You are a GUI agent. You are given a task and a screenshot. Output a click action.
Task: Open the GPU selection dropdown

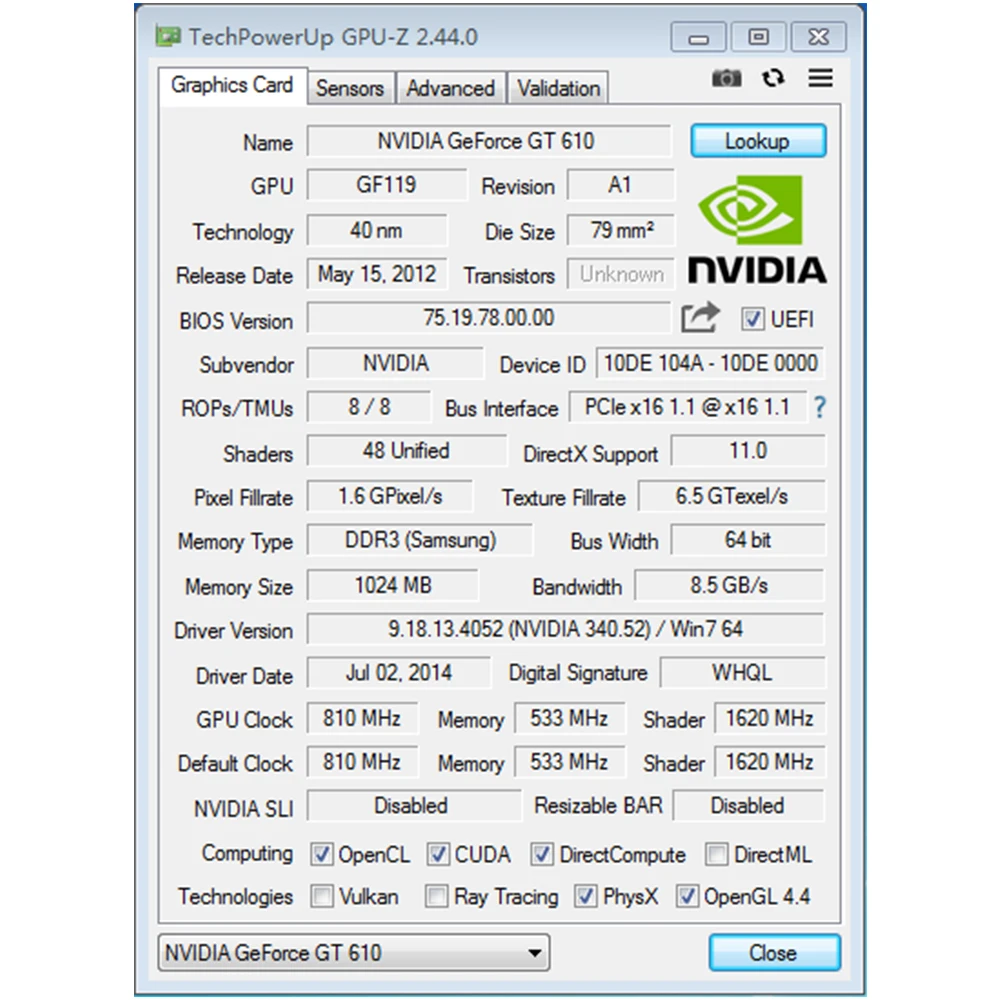coord(354,953)
